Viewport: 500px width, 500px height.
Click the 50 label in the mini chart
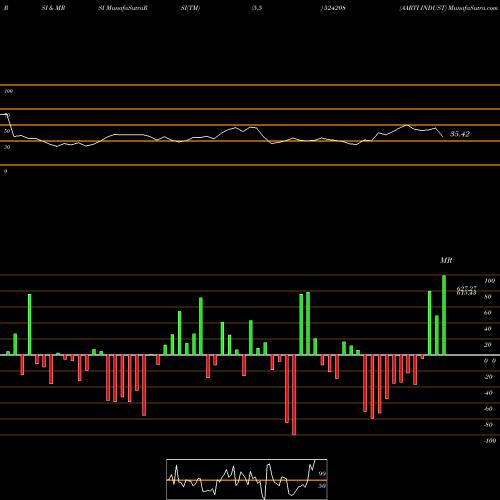coord(322,486)
